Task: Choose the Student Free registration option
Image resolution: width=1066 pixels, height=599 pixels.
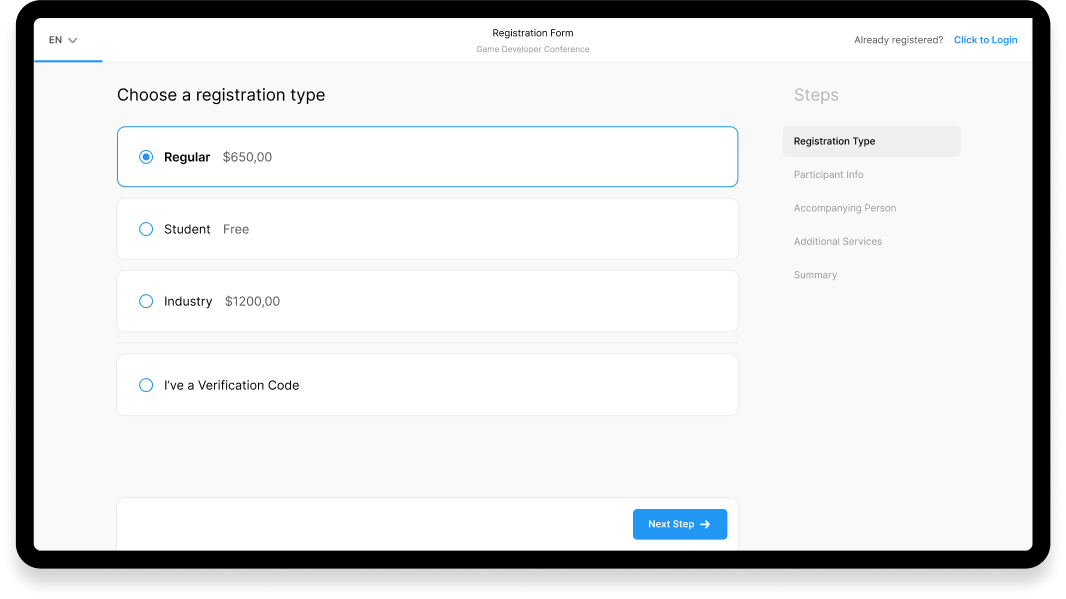Action: pos(145,229)
